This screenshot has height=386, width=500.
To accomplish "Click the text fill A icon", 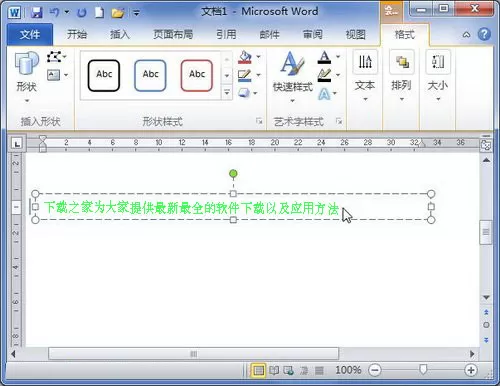I will pos(324,57).
